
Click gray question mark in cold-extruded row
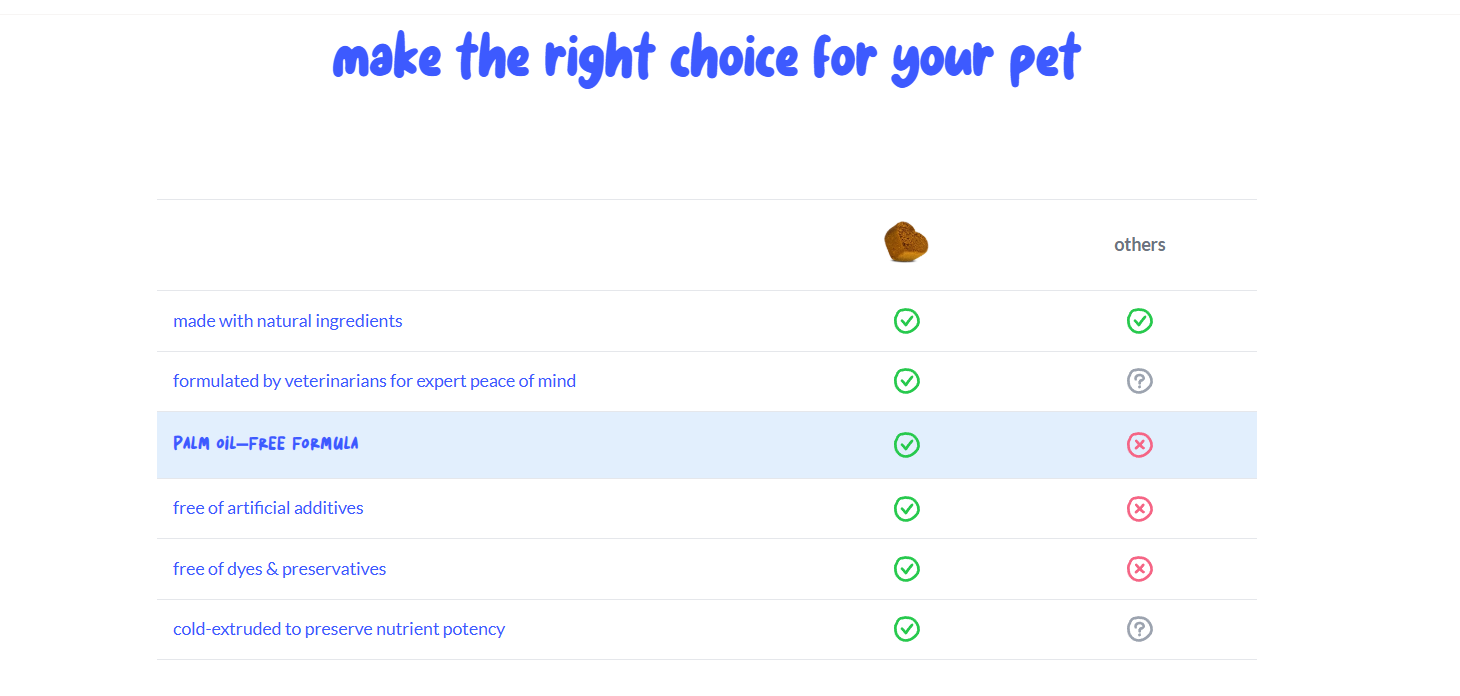[x=1140, y=629]
